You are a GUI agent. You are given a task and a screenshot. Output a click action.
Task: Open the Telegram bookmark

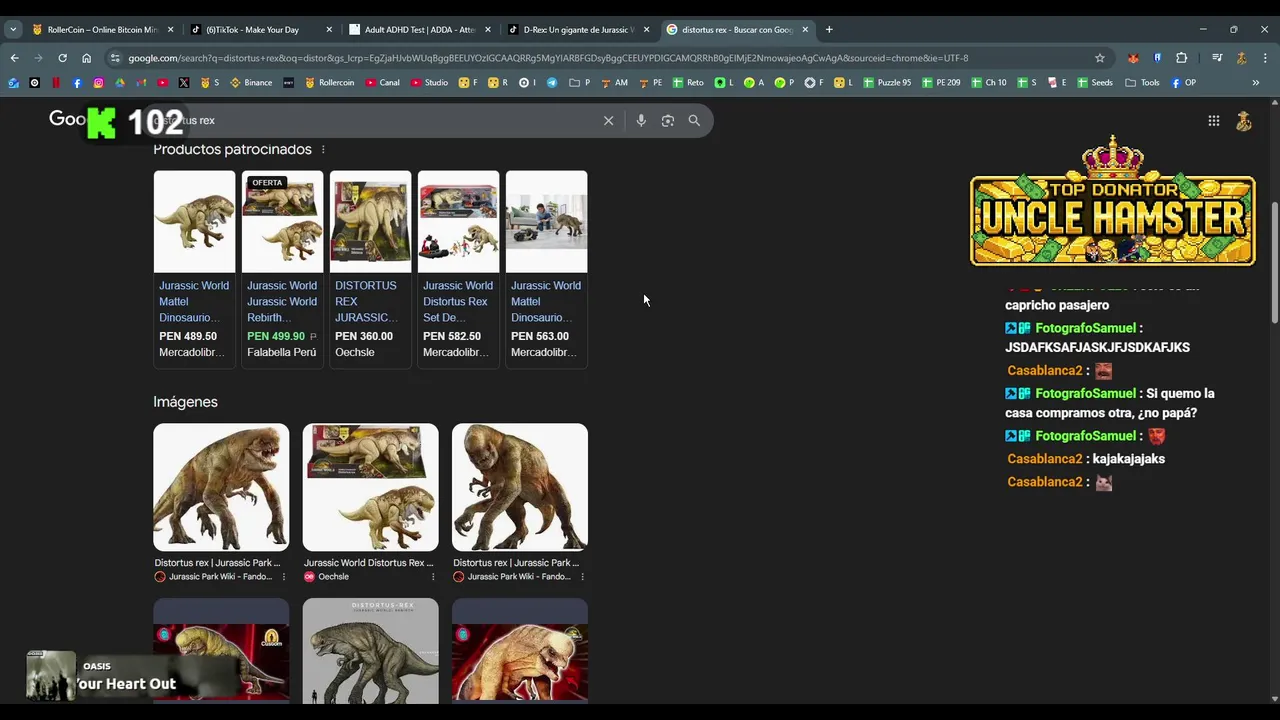[552, 83]
